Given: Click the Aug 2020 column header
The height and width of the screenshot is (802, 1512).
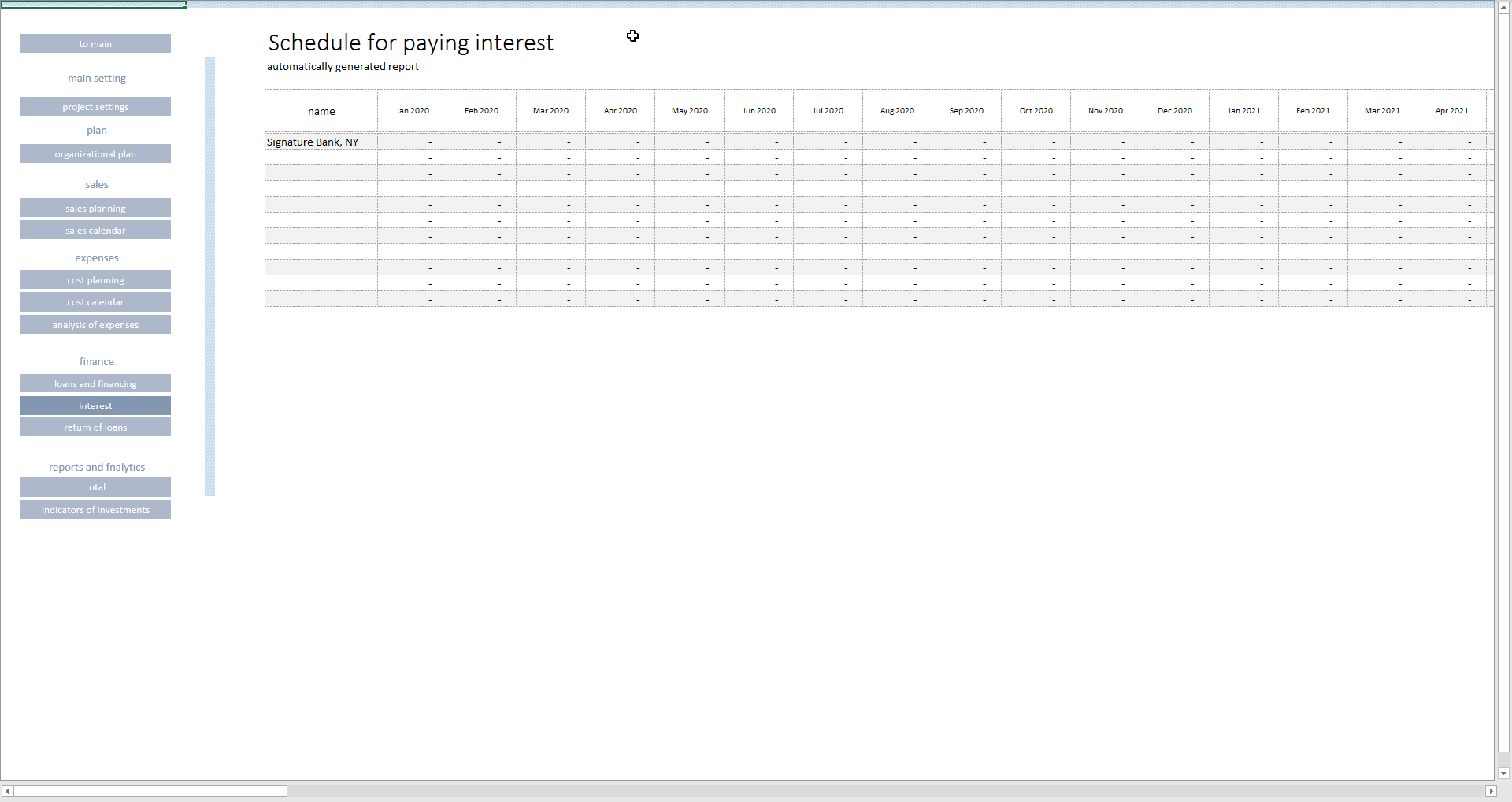Looking at the screenshot, I should (898, 111).
